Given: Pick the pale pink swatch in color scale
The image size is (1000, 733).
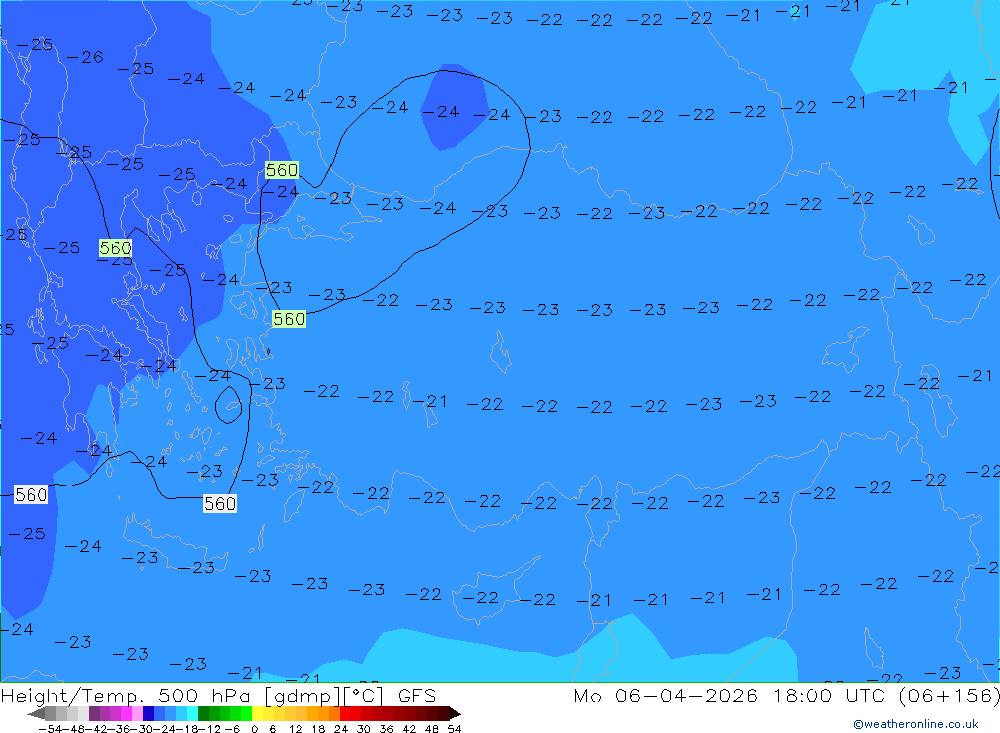Looking at the screenshot, I should click(x=137, y=714).
